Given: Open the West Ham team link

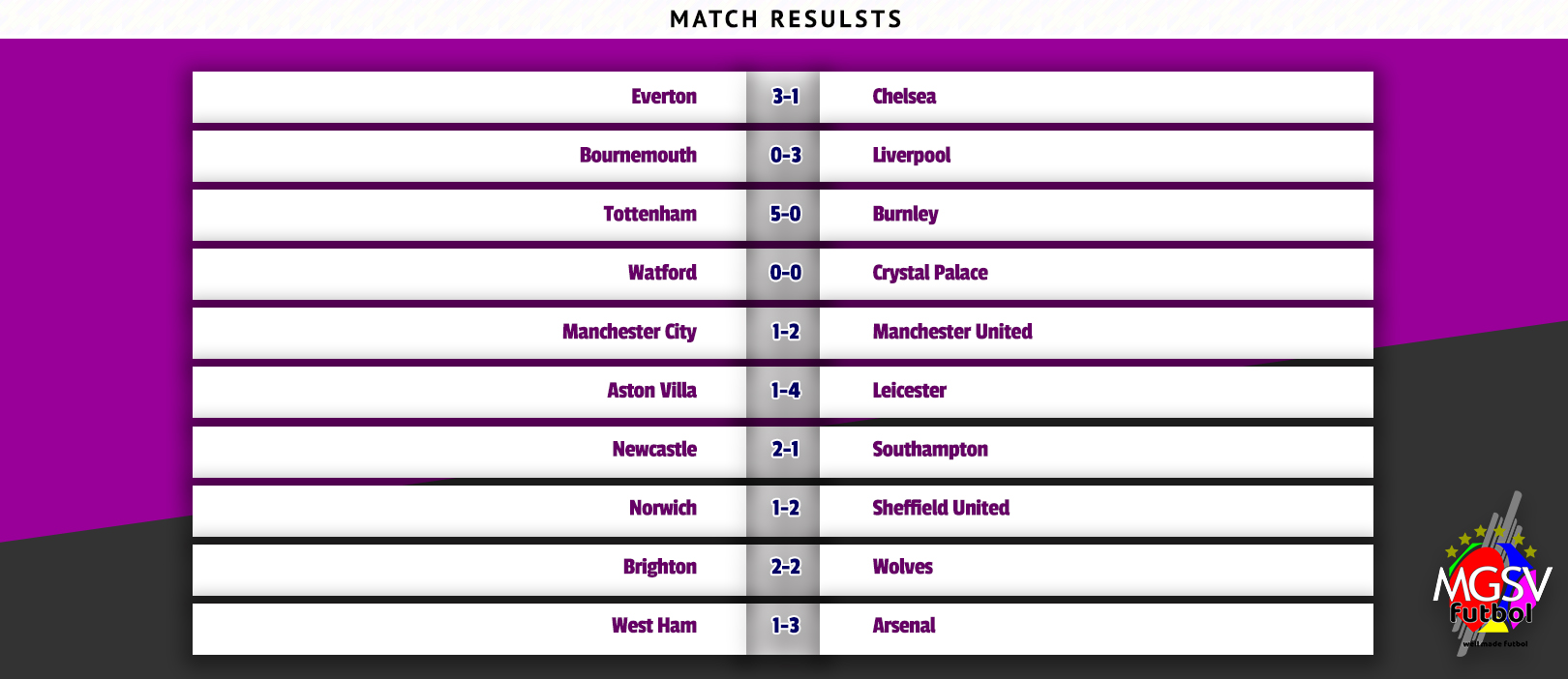Looking at the screenshot, I should pyautogui.click(x=653, y=626).
